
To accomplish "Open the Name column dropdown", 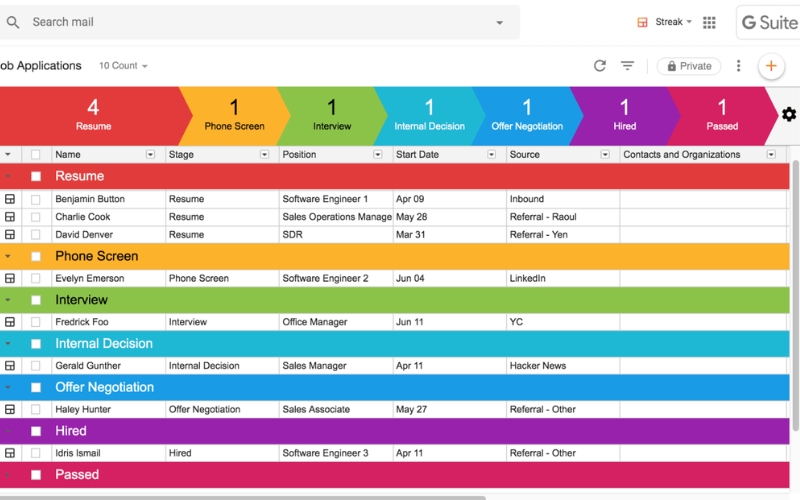I will pyautogui.click(x=150, y=155).
